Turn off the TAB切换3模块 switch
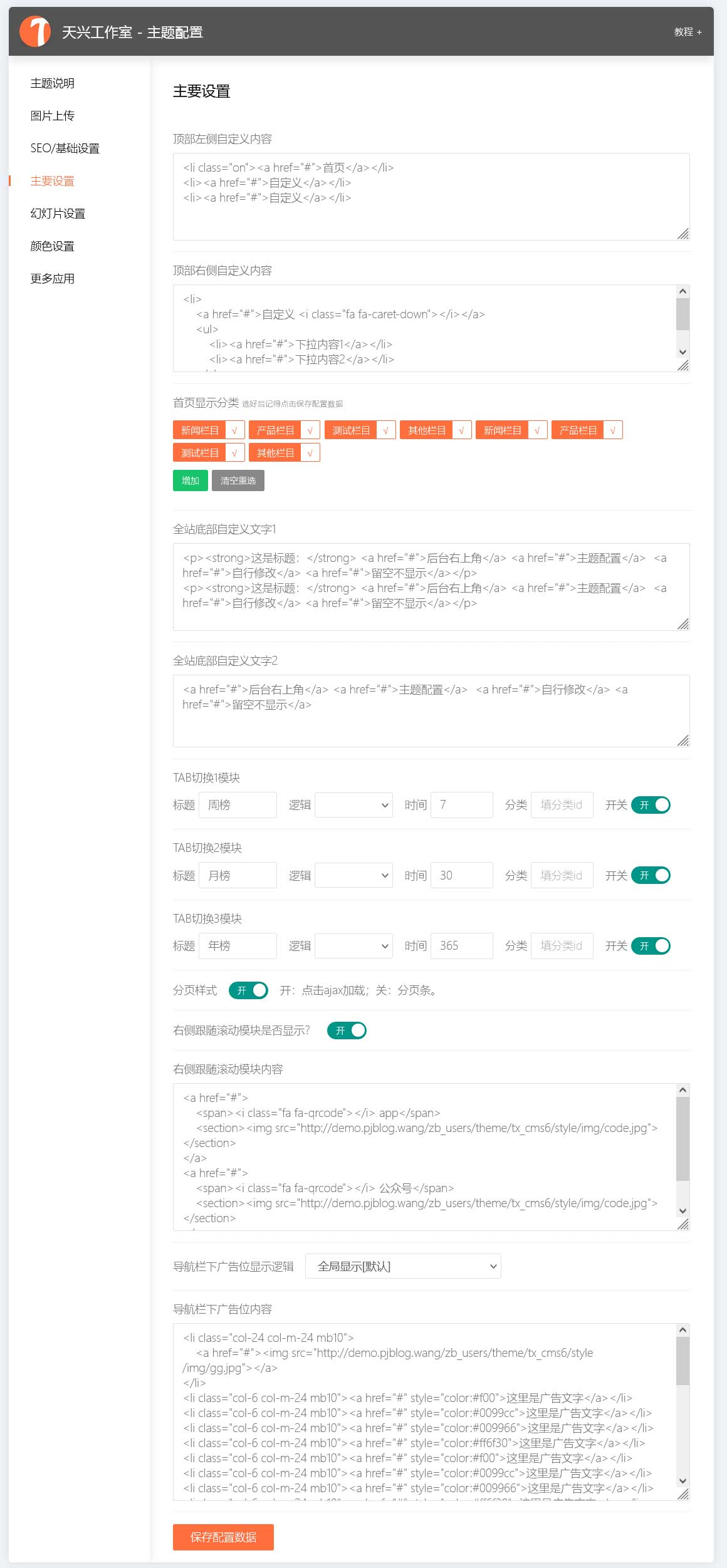 (651, 946)
